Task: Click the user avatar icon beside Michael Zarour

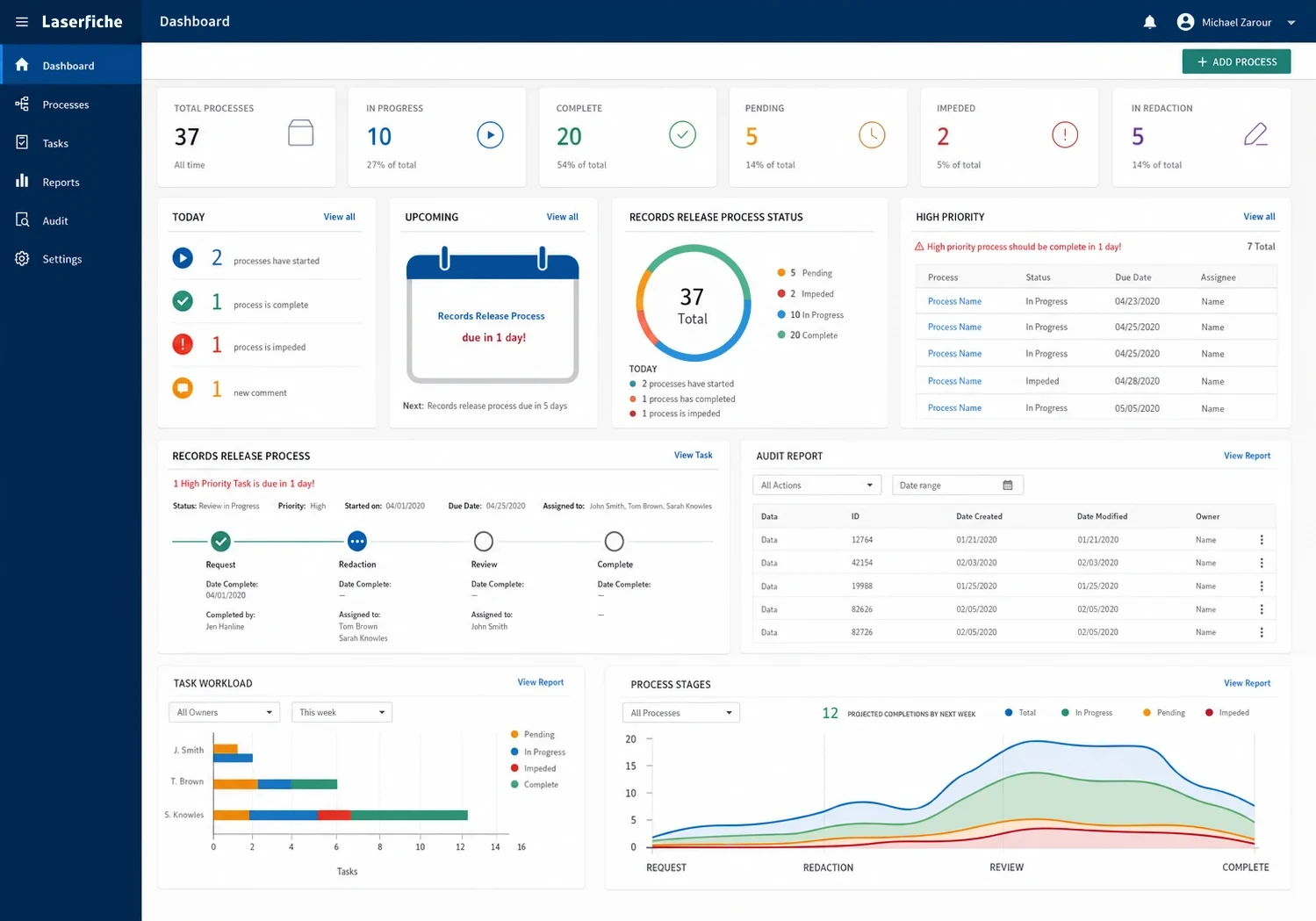Action: (1185, 22)
